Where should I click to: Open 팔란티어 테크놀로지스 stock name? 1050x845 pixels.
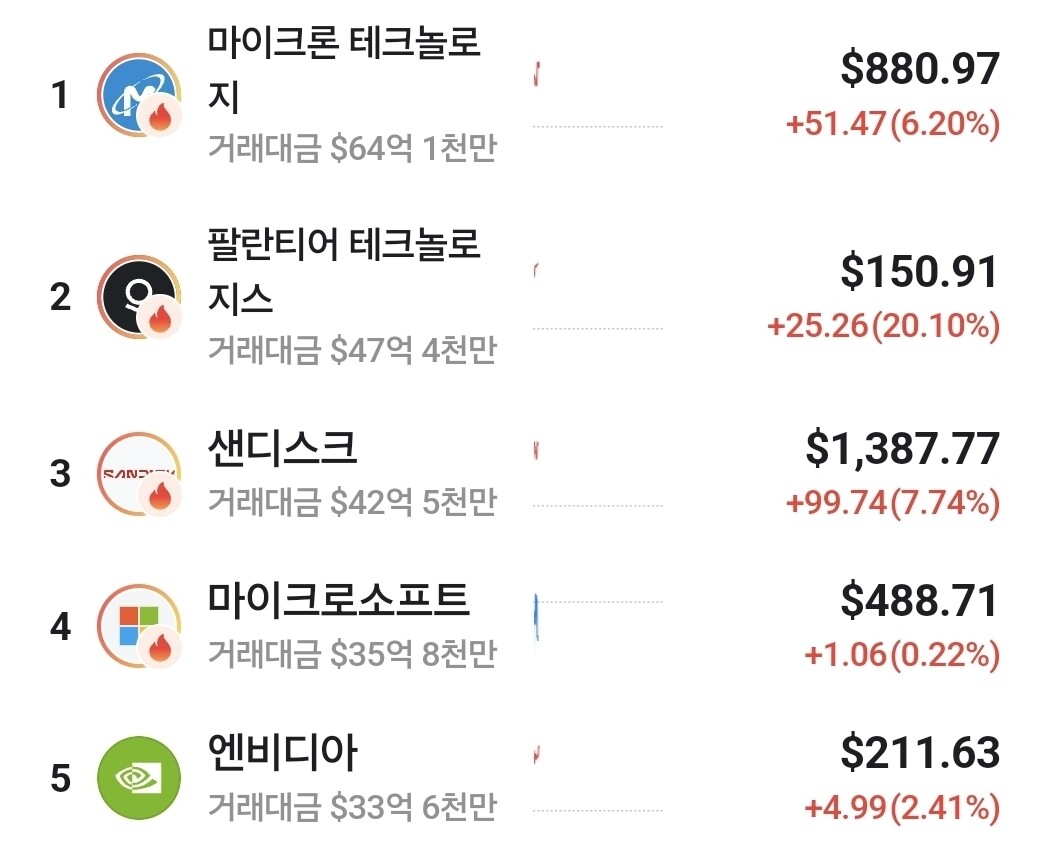344,271
